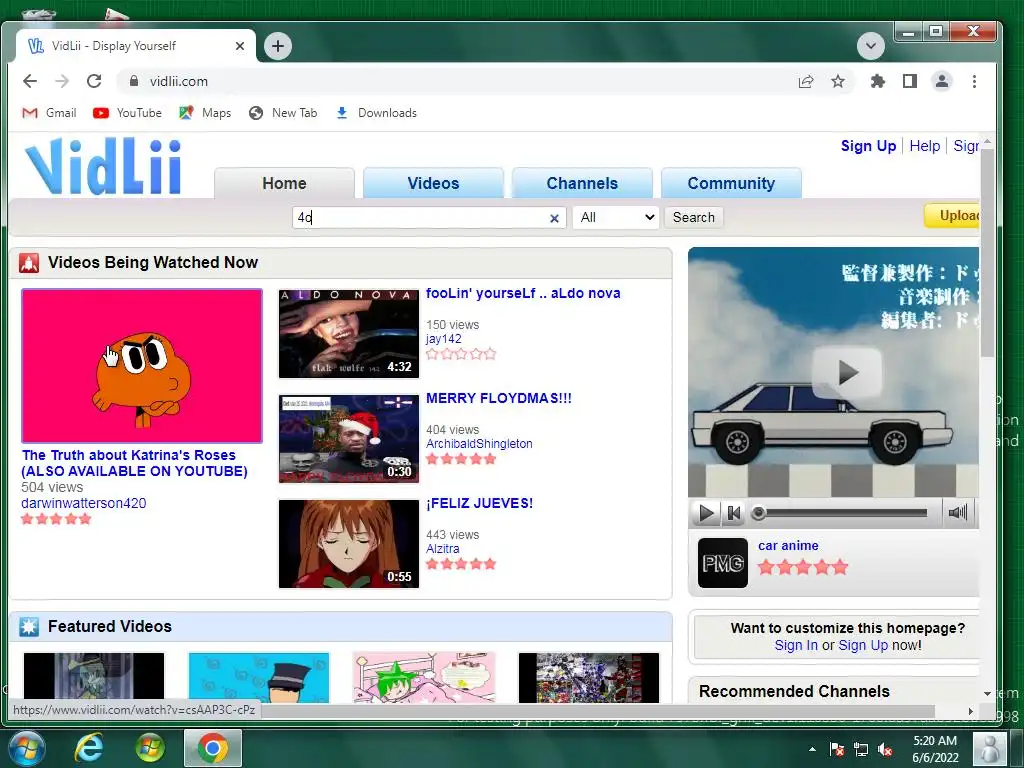Open fooLin' yourseLf aLdo nova title

522,293
